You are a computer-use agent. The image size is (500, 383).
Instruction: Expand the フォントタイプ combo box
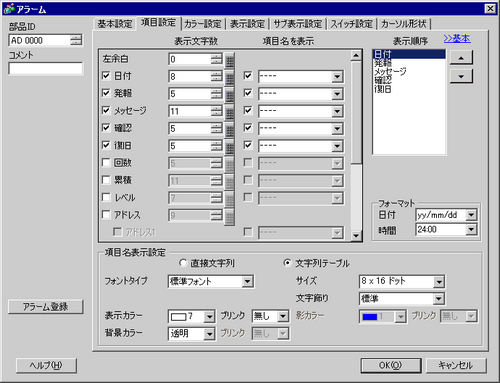247,282
